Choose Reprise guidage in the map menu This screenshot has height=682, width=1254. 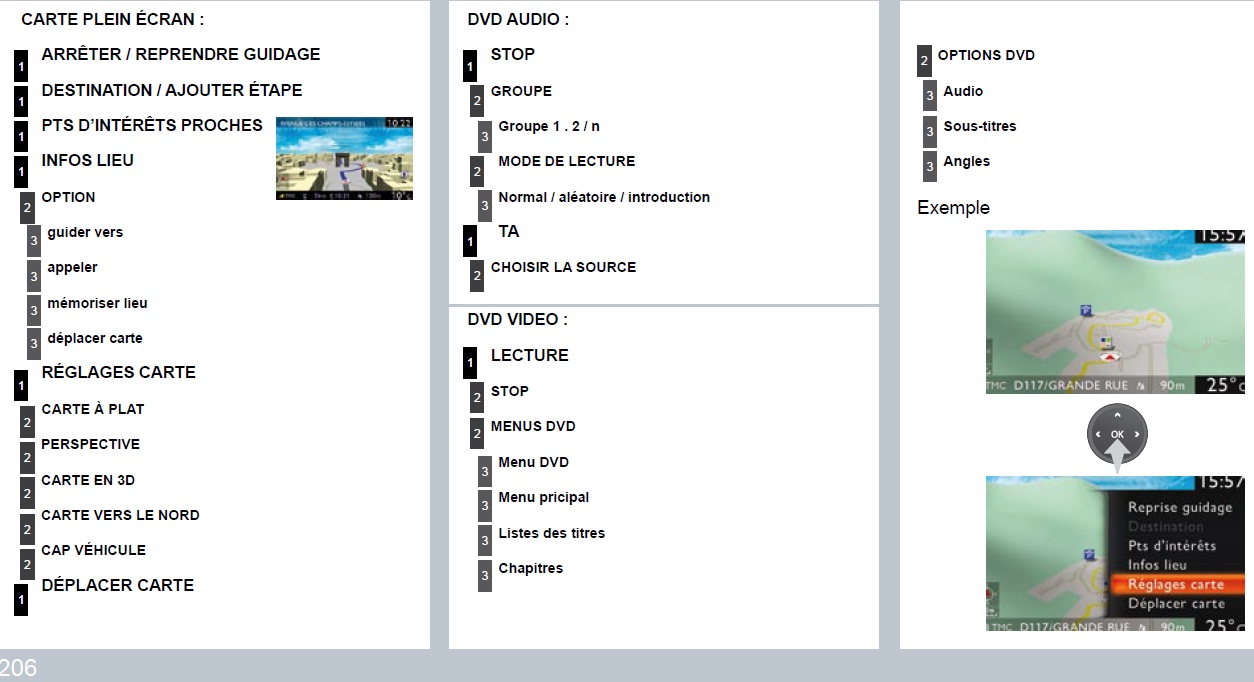pos(1180,508)
